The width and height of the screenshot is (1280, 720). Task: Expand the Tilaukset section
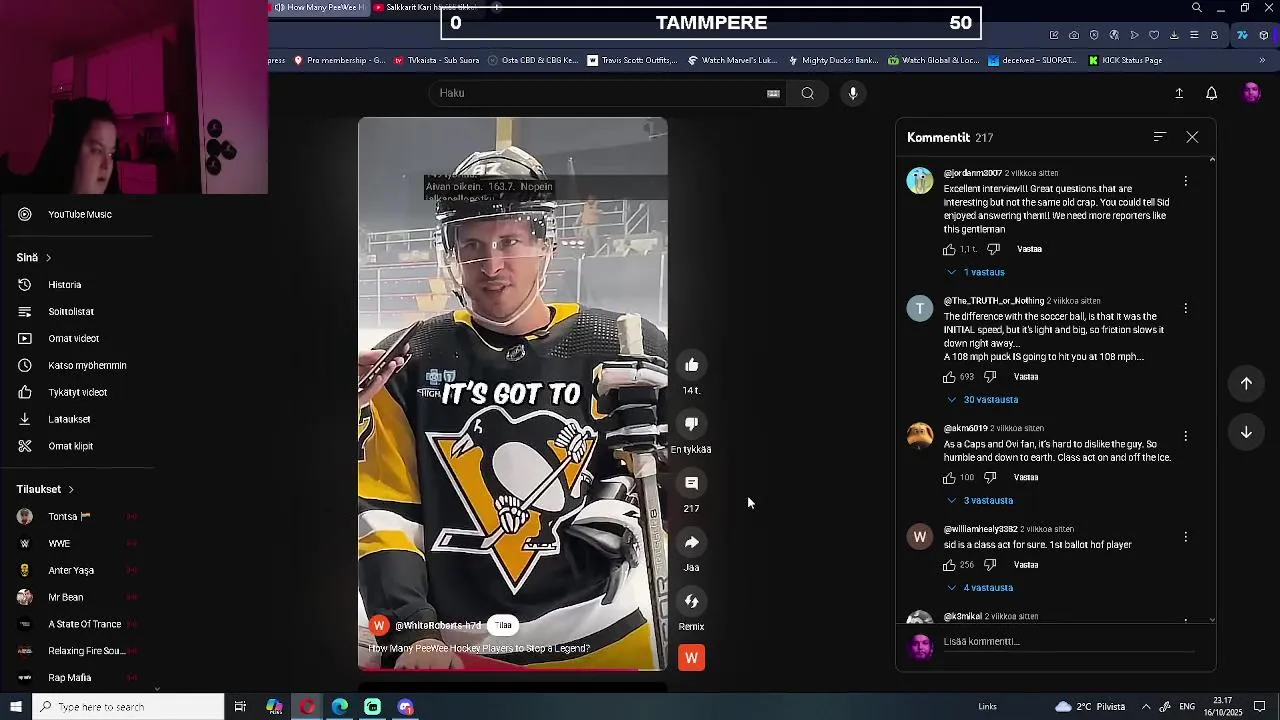tap(45, 489)
